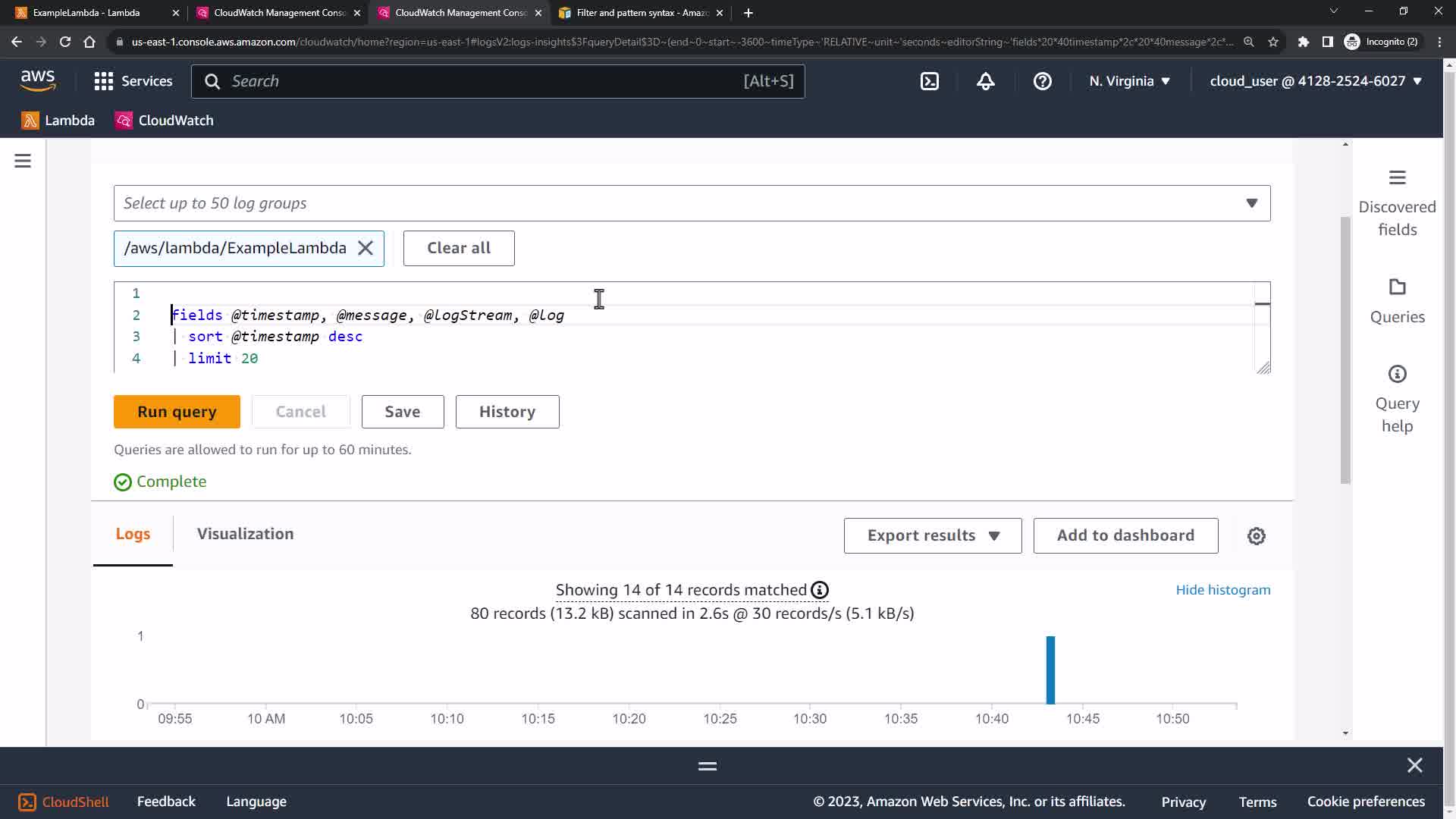This screenshot has height=819, width=1456.
Task: Open the Queries folder panel
Action: tap(1396, 301)
